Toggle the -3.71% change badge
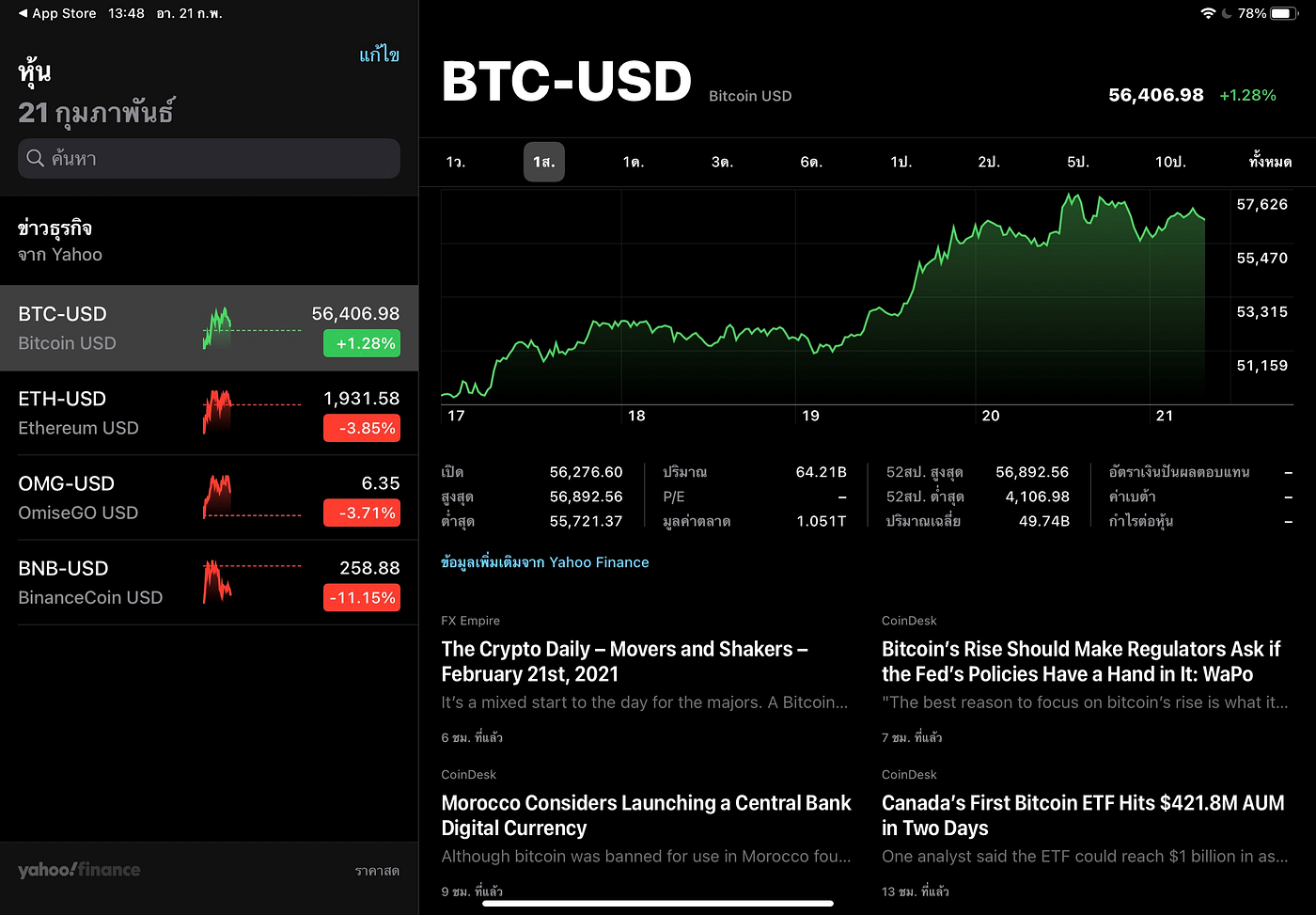Screen dimensions: 1316x915 click(x=362, y=513)
